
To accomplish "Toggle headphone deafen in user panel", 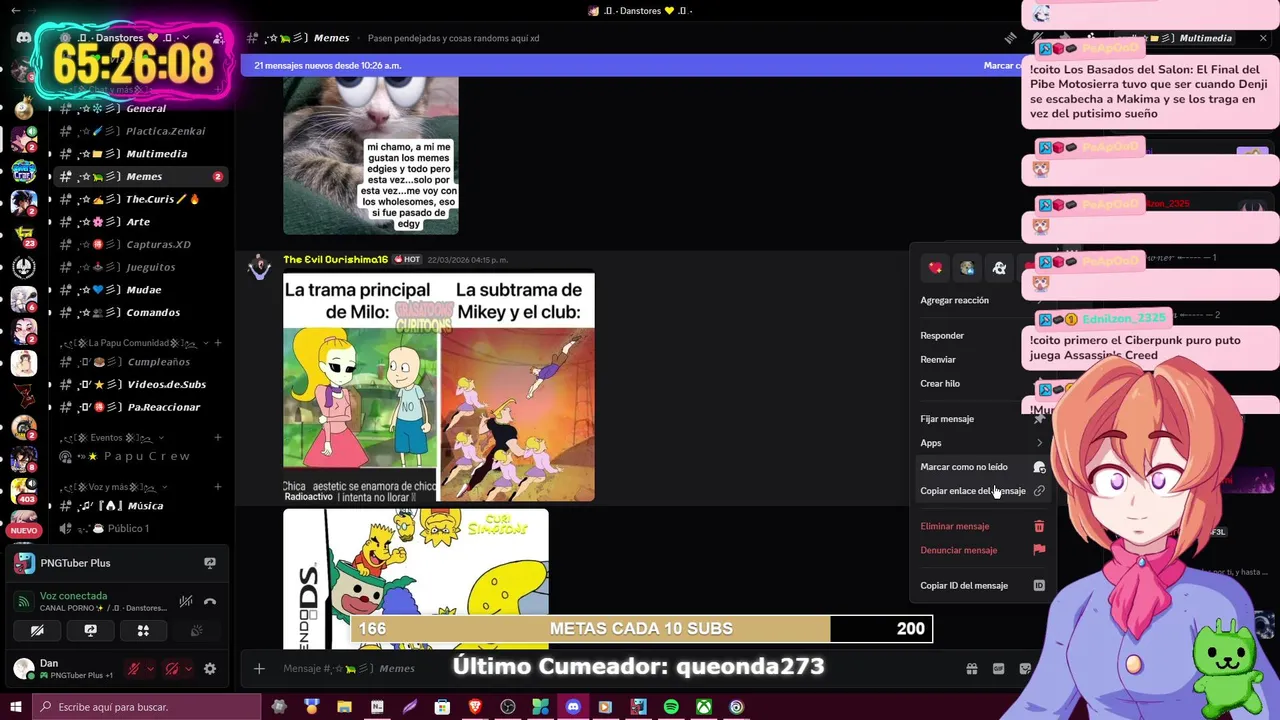I will (x=172, y=669).
